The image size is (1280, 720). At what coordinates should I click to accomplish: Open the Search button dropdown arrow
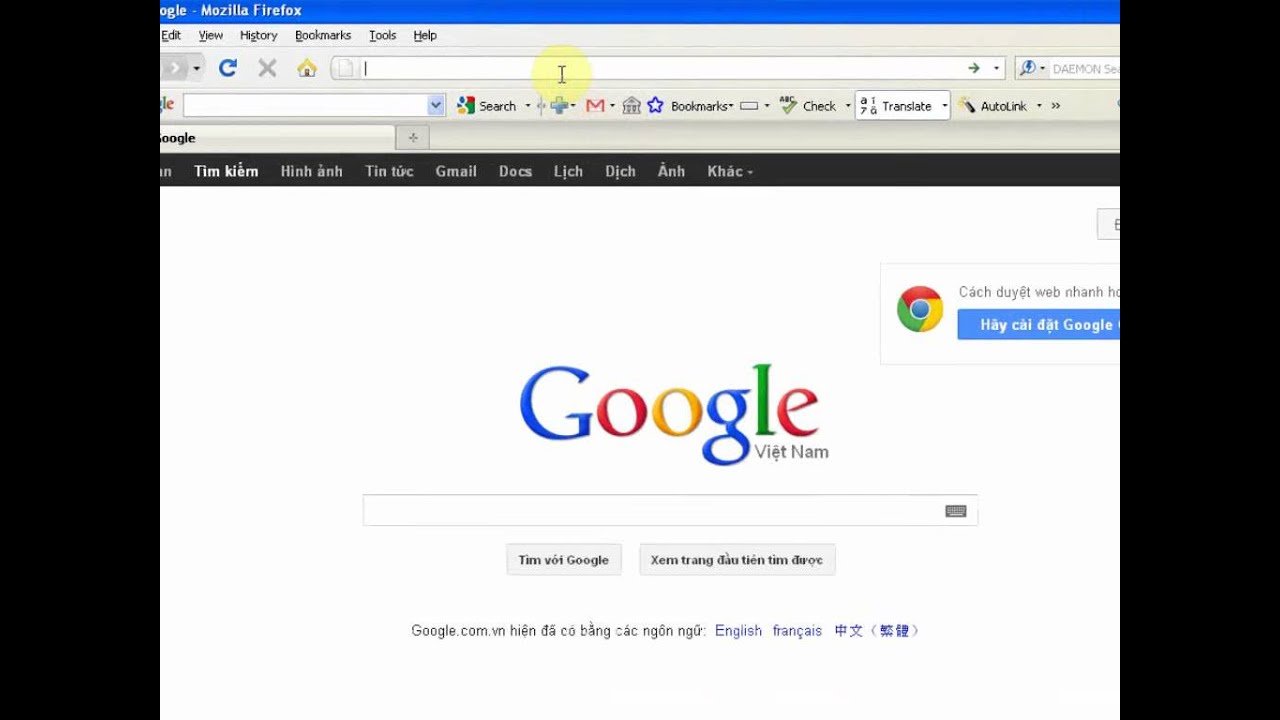tap(527, 105)
